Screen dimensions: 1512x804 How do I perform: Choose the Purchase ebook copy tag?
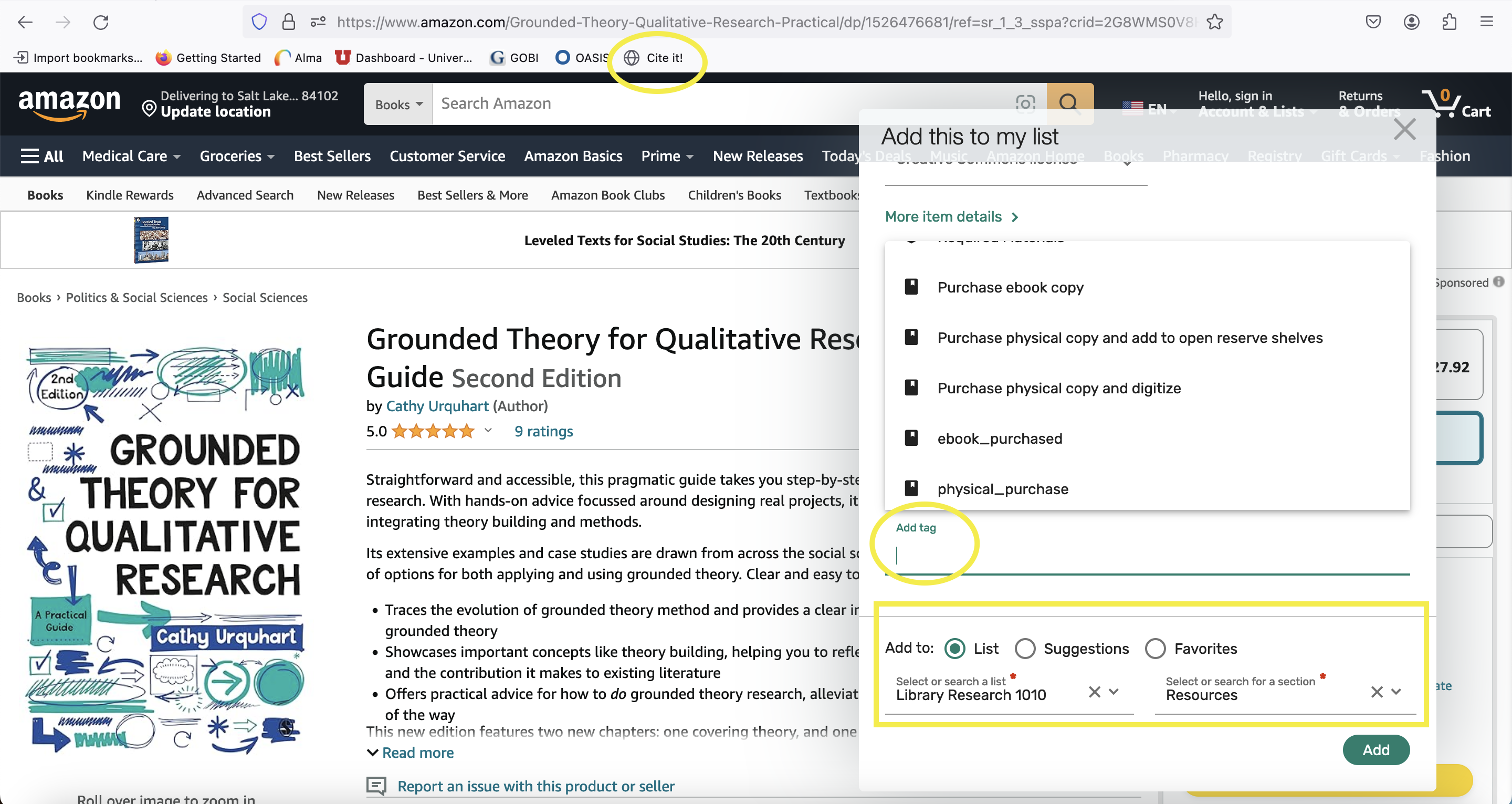[1147, 287]
